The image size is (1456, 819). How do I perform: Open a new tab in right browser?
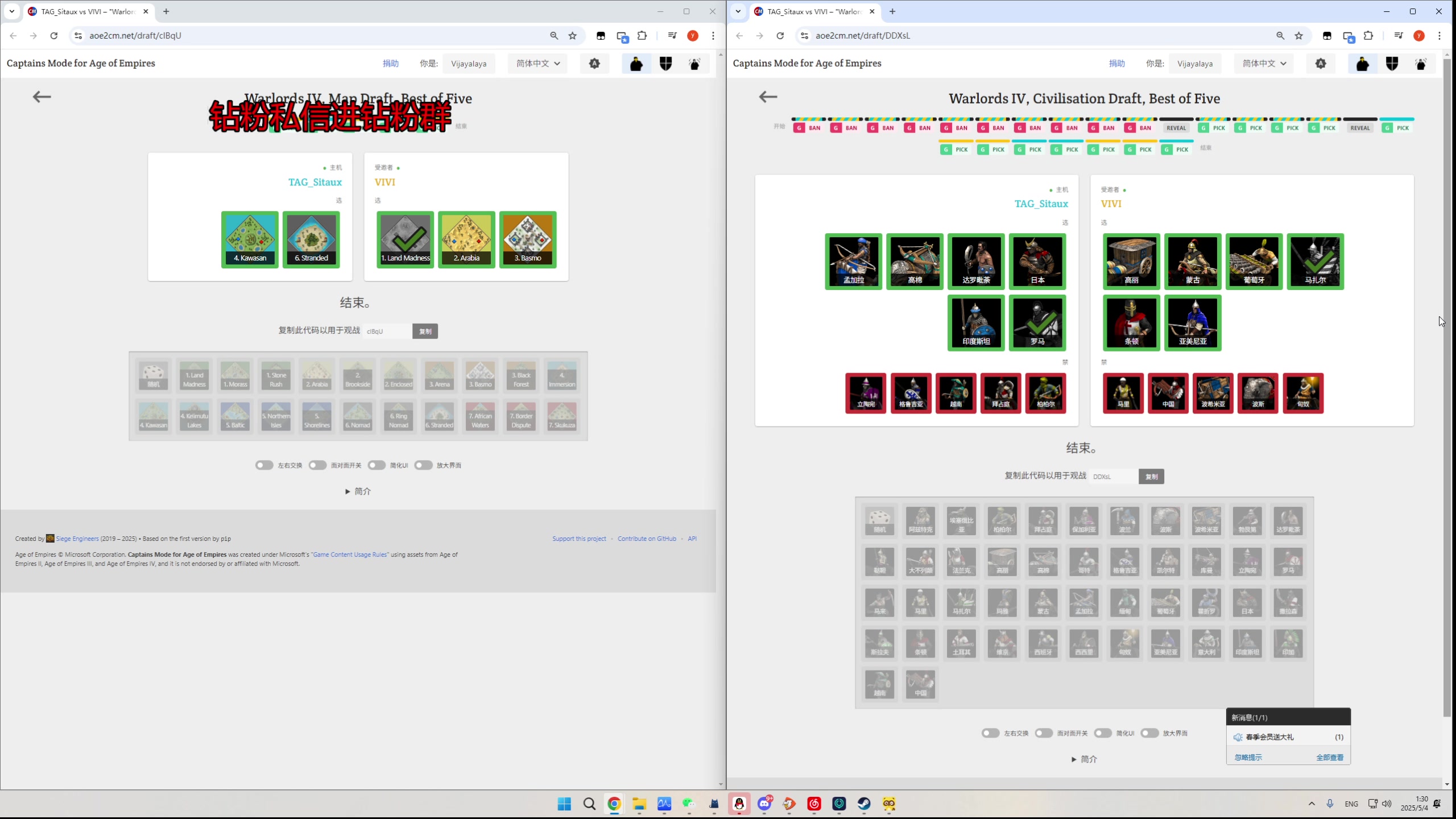coord(892,11)
